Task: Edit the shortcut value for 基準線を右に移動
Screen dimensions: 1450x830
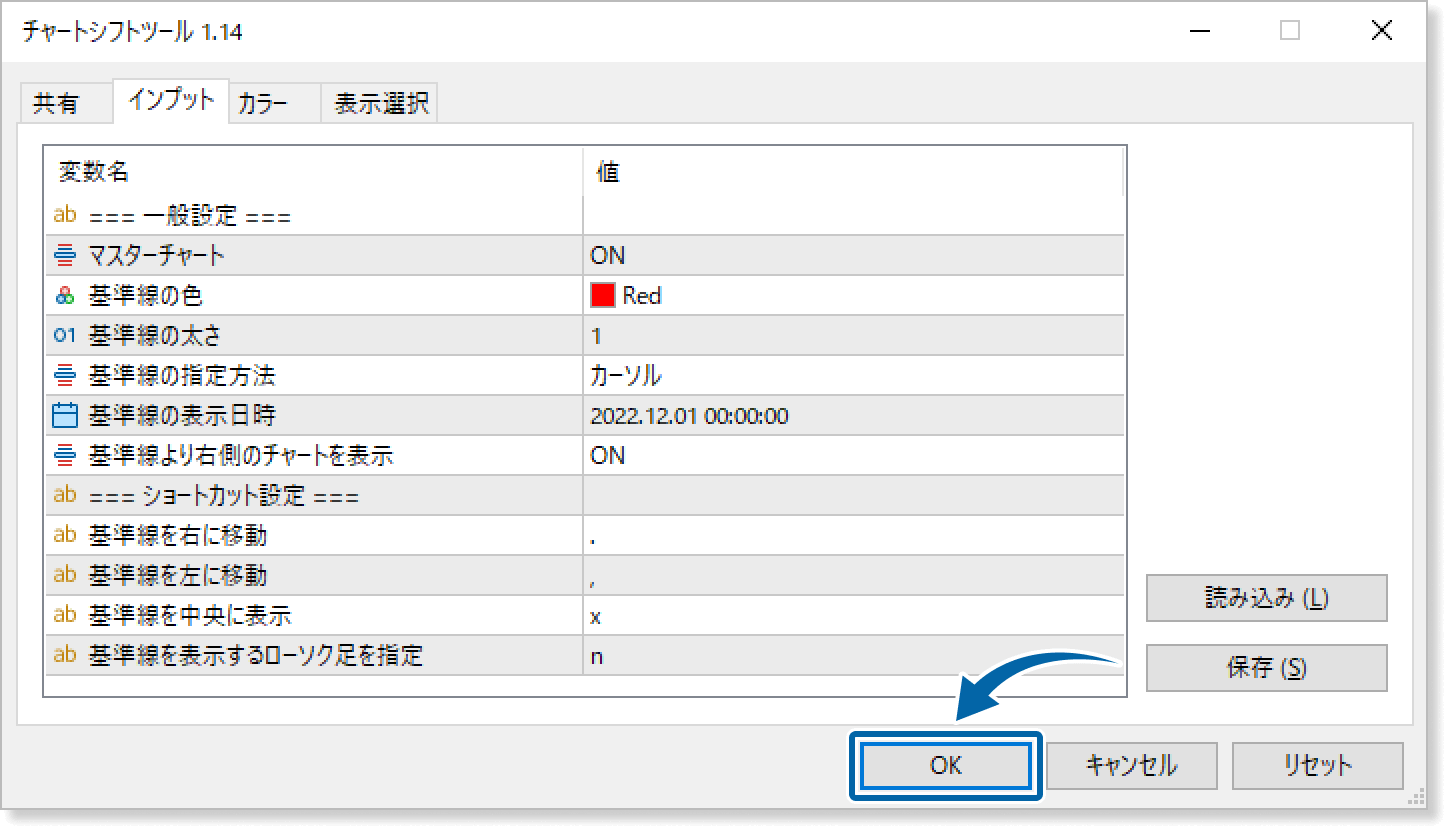Action: [x=853, y=535]
